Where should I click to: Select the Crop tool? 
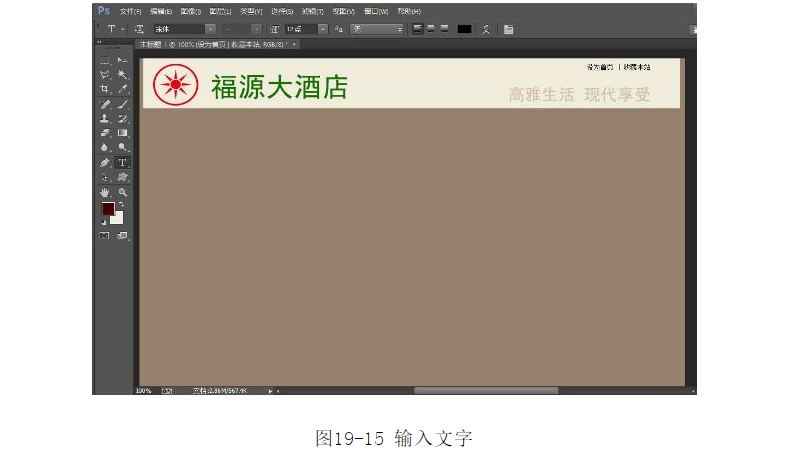click(x=105, y=89)
